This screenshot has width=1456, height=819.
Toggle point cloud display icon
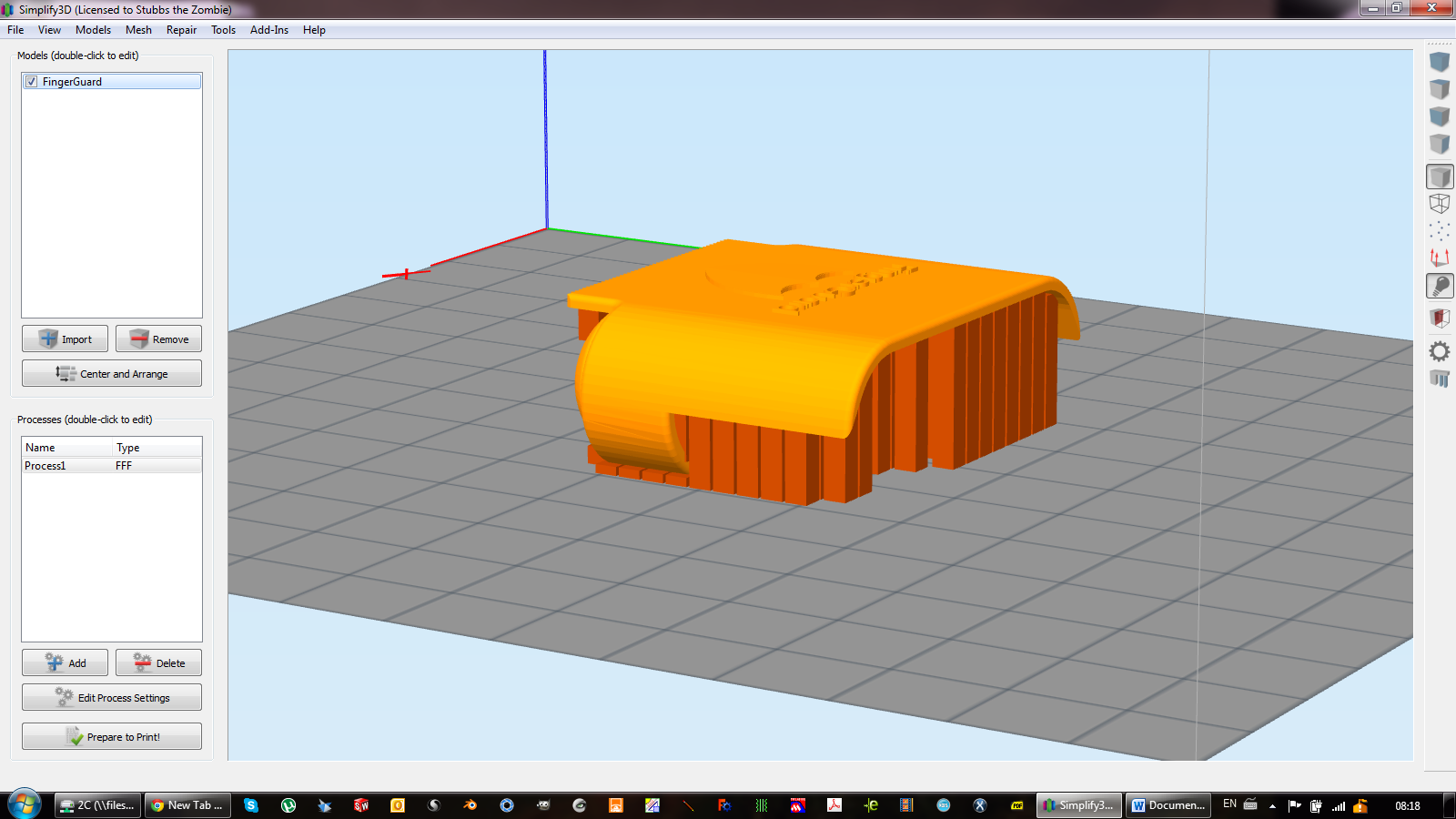[x=1440, y=231]
